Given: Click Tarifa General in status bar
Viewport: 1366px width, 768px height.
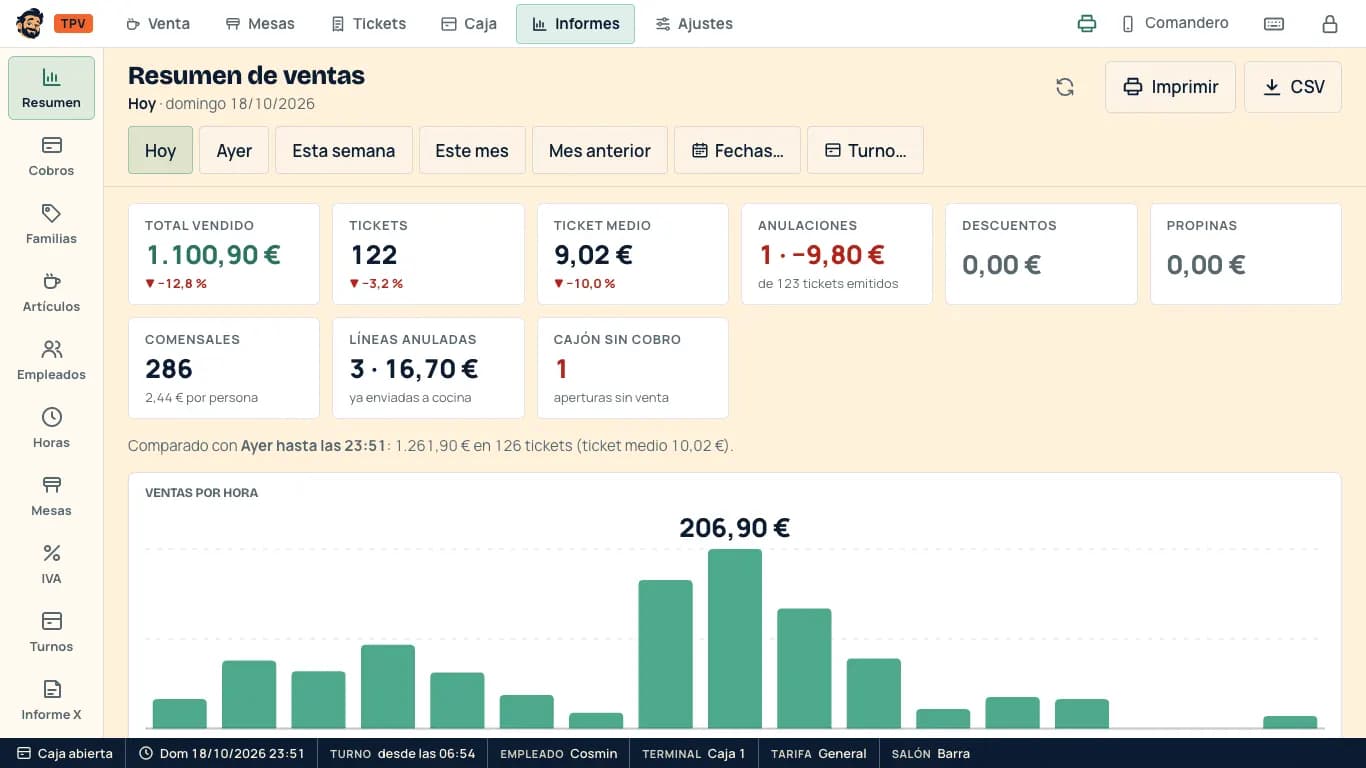Looking at the screenshot, I should click(819, 753).
